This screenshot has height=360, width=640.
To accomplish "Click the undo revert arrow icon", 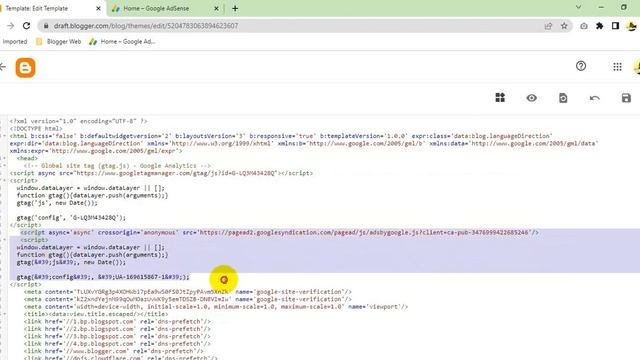I will coord(595,98).
